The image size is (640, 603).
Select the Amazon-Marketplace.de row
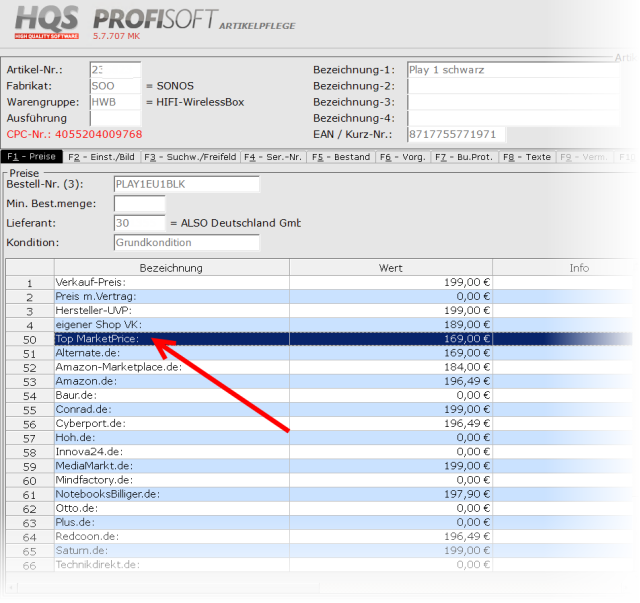tap(319, 367)
